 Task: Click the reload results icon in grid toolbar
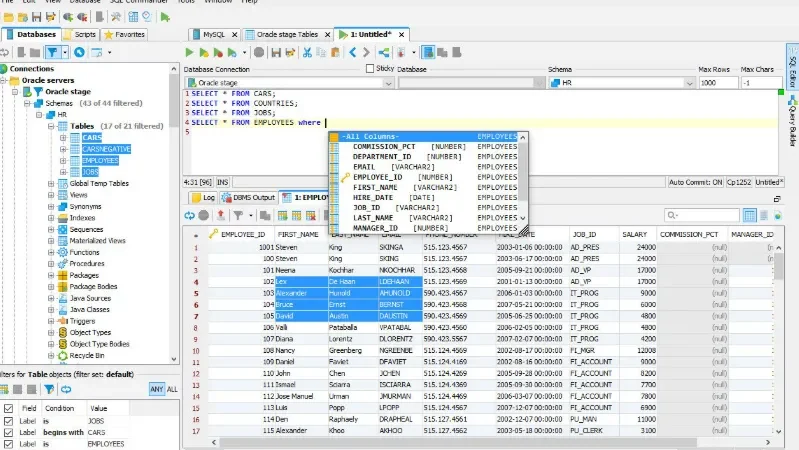coord(190,216)
